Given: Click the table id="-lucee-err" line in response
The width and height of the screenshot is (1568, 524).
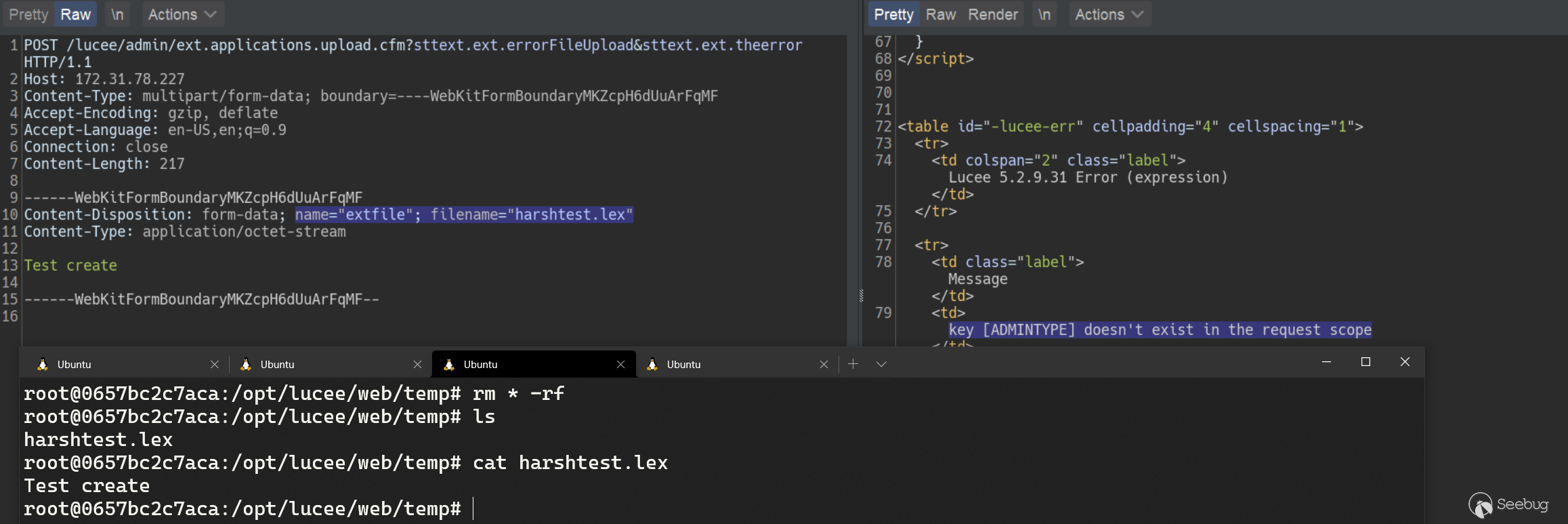Looking at the screenshot, I should pyautogui.click(x=1130, y=126).
